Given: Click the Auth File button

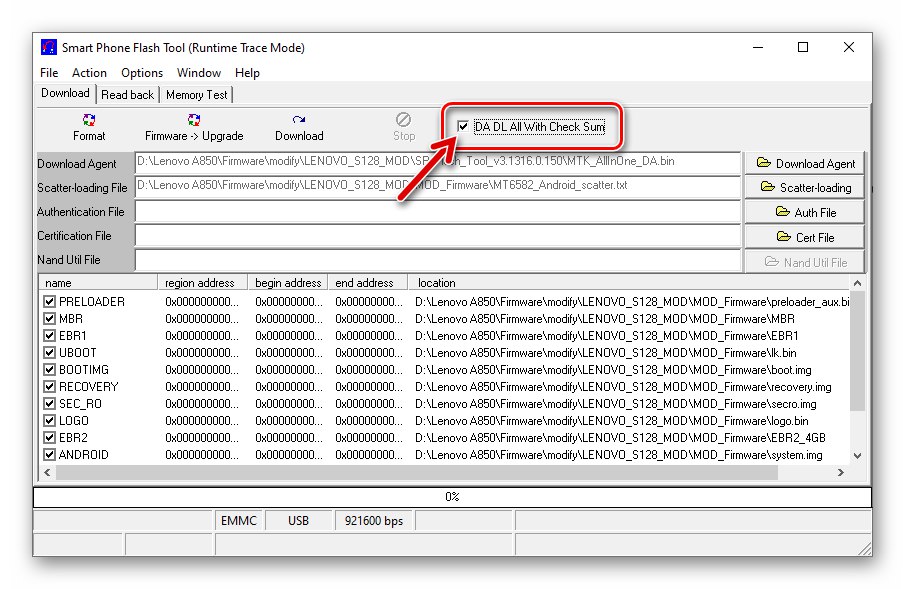Looking at the screenshot, I should (805, 212).
